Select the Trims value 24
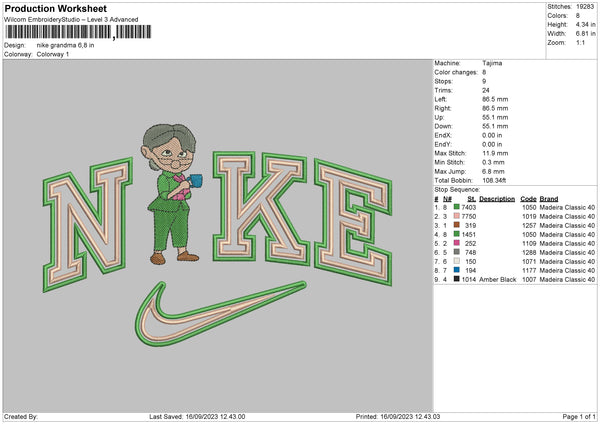Viewport: 600px width, 424px height. (x=486, y=90)
